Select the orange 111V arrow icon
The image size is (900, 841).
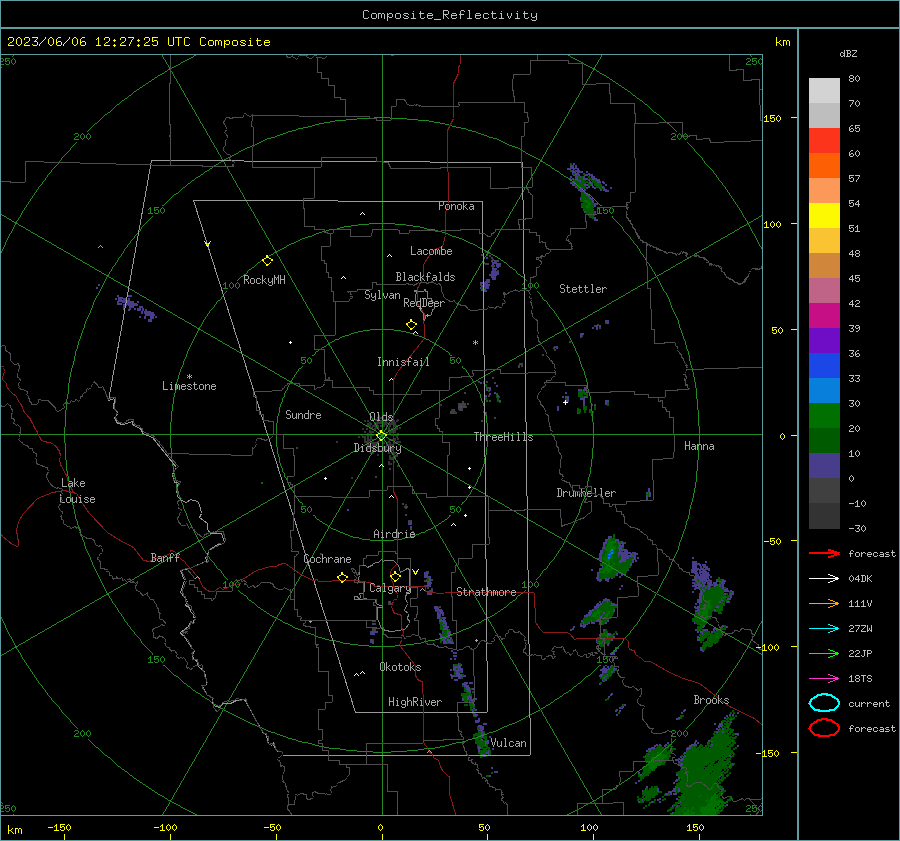pos(824,603)
